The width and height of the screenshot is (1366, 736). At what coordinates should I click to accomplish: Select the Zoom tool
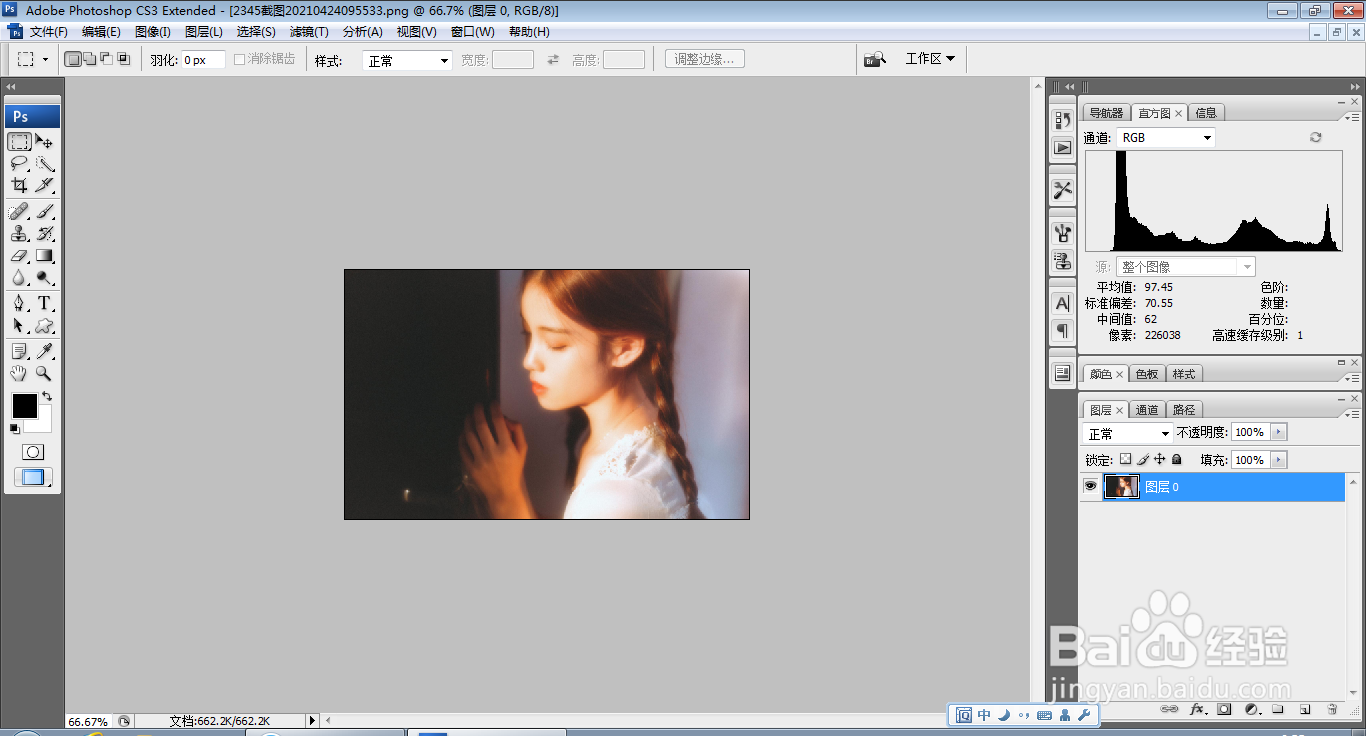(x=44, y=373)
